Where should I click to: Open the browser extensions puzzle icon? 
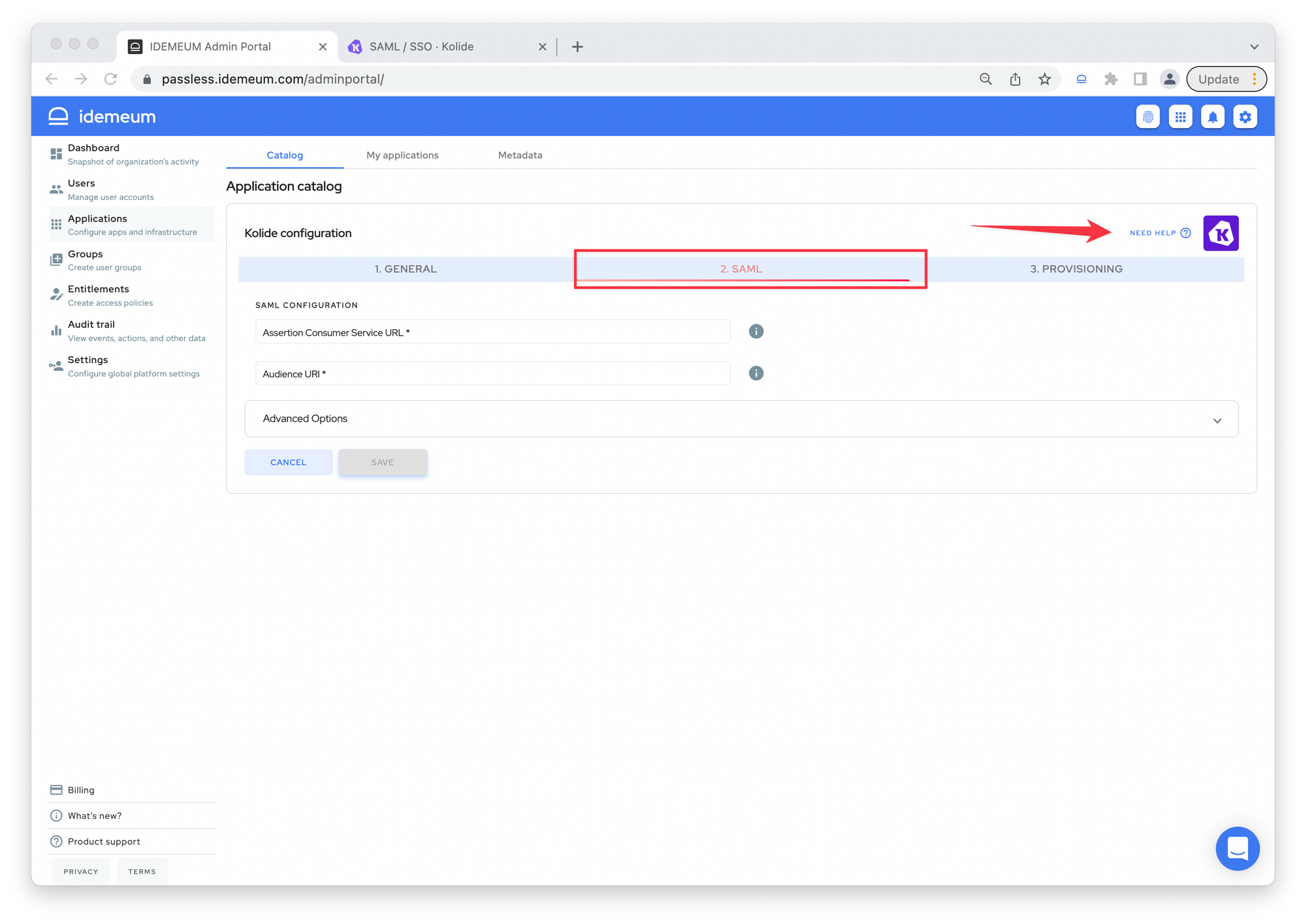click(1111, 79)
